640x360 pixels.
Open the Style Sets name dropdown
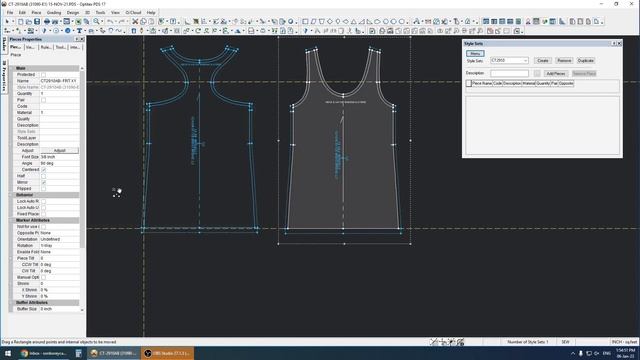pyautogui.click(x=525, y=60)
